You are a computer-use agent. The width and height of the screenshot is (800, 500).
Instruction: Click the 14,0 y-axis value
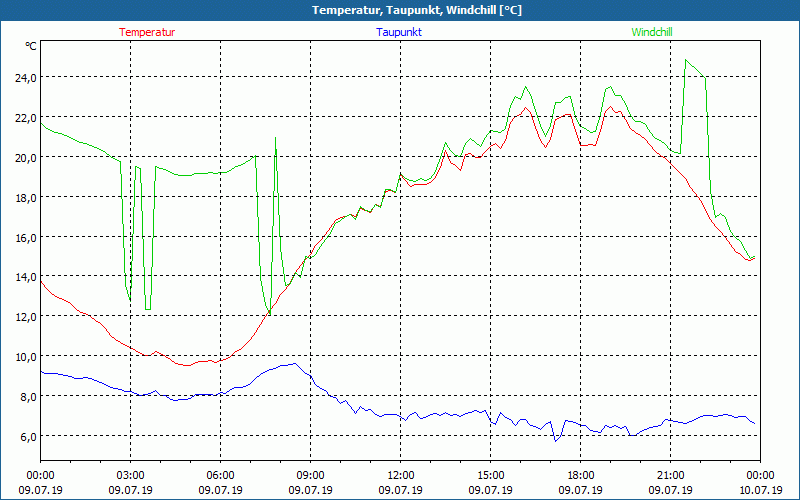tap(26, 277)
